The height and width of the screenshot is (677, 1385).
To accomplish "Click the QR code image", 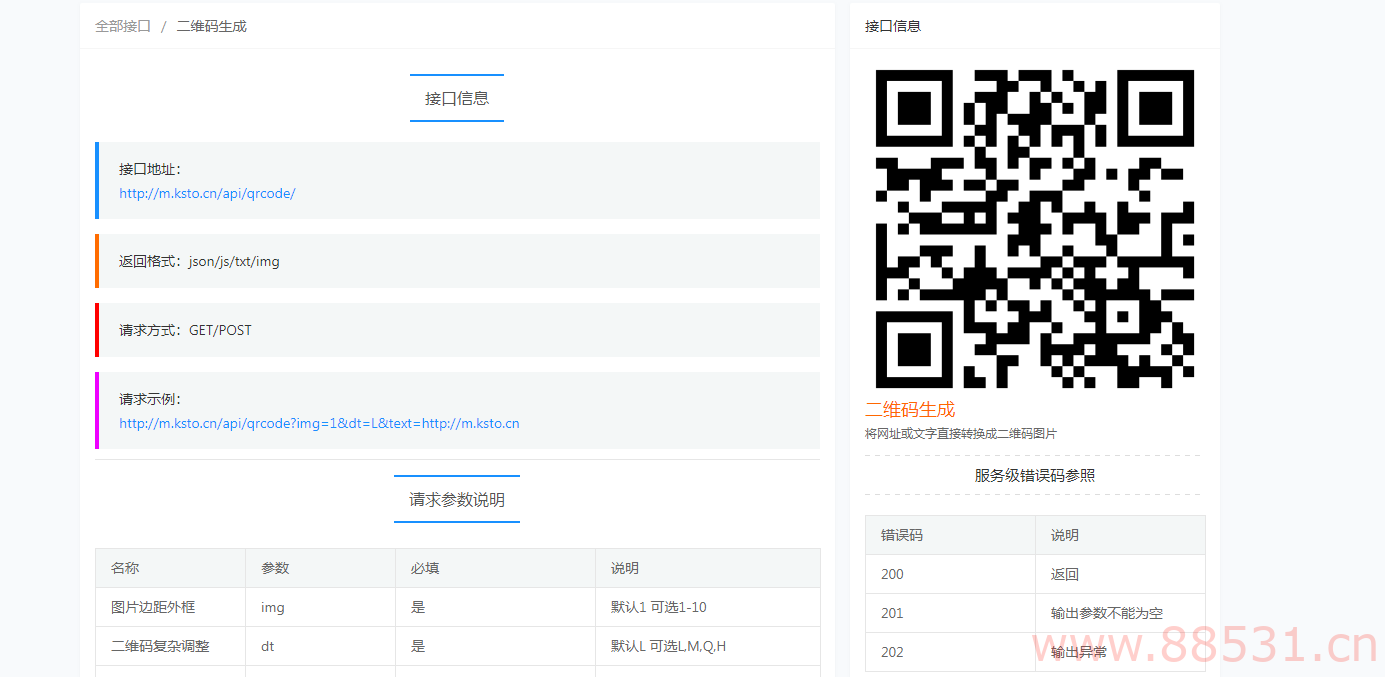I will pyautogui.click(x=1034, y=228).
